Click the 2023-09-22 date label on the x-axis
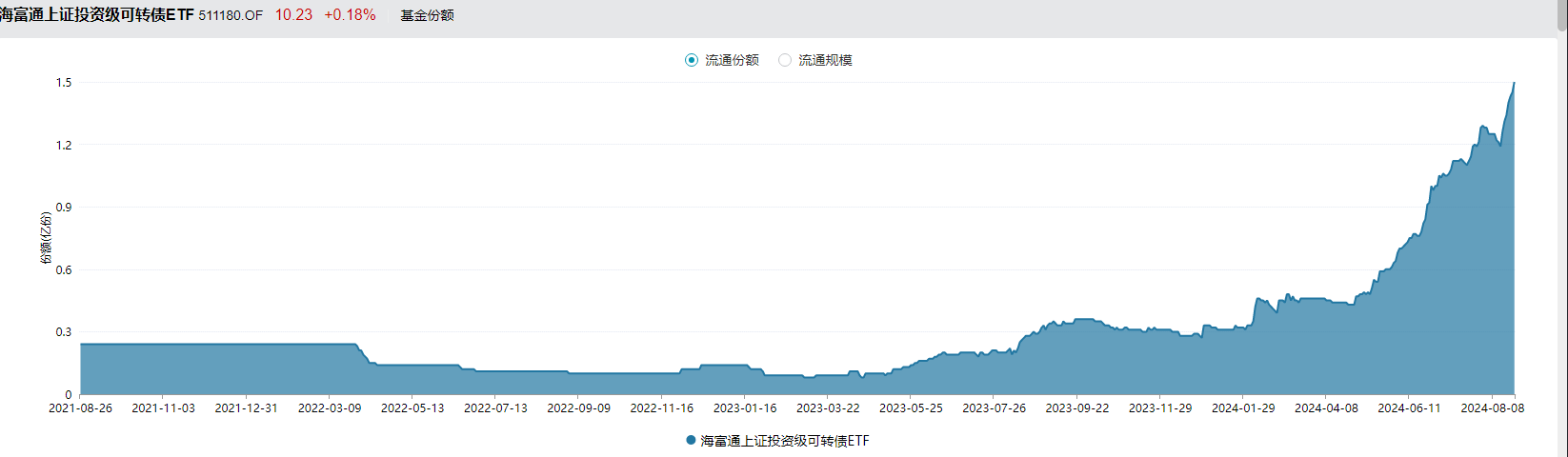Screen dimensions: 1568x457 (1077, 407)
